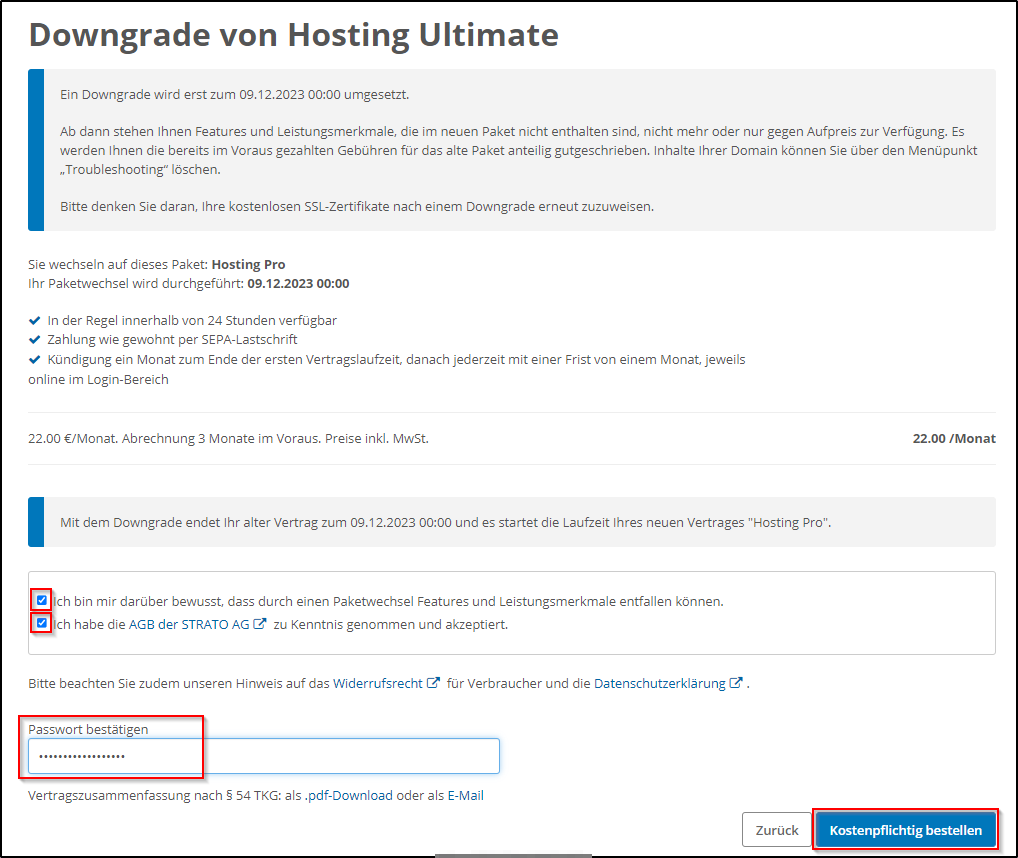Image resolution: width=1018 pixels, height=858 pixels.
Task: Focus the Passwort bestätigen field
Action: point(263,756)
